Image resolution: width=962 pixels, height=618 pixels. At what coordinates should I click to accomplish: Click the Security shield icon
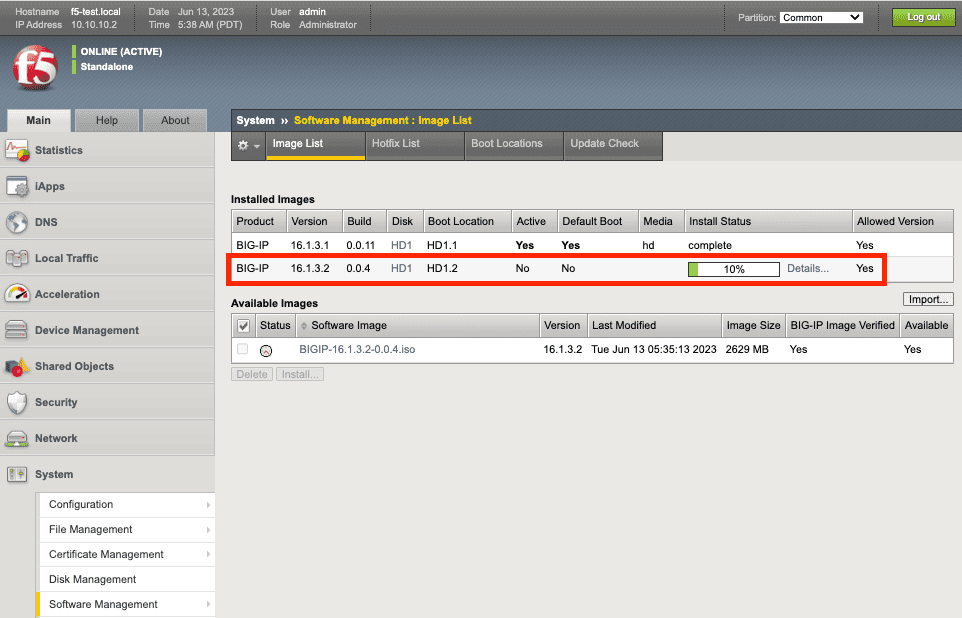coord(17,403)
